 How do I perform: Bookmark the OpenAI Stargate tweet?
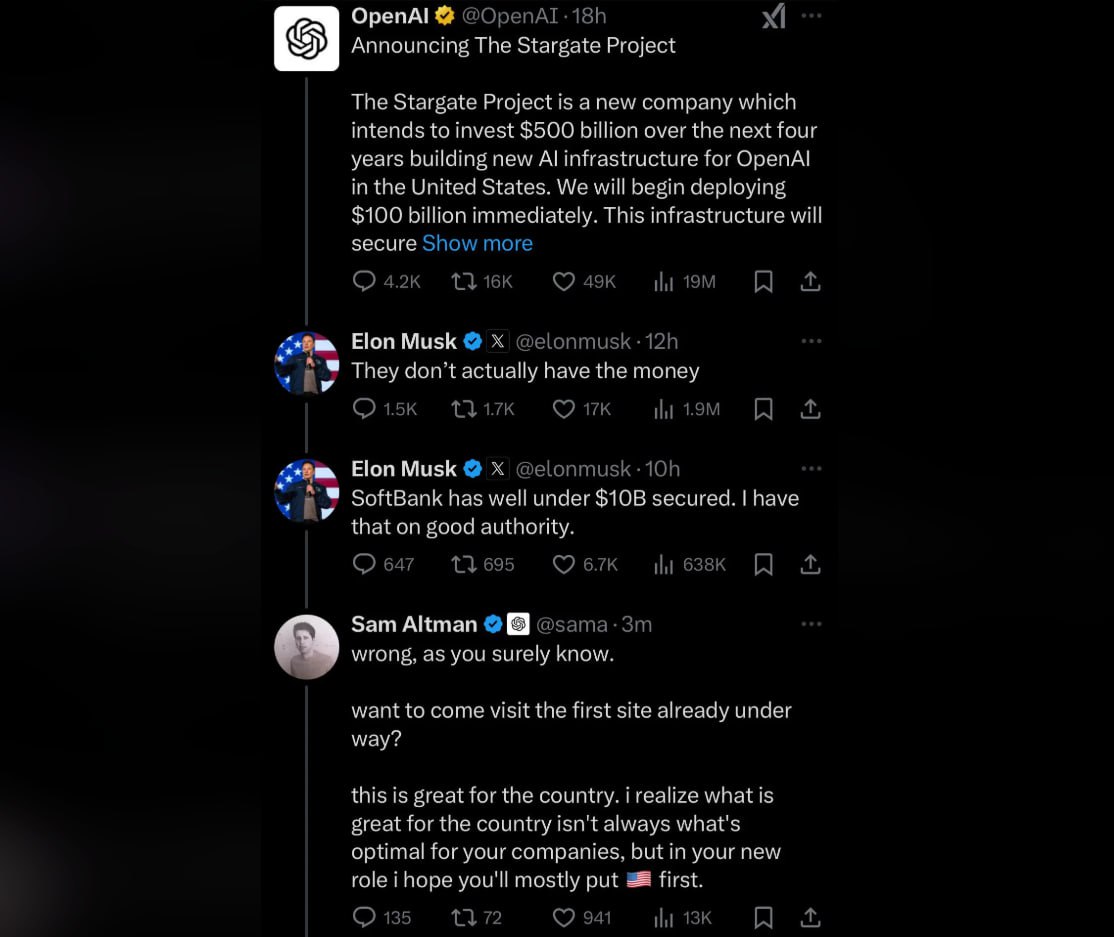763,282
